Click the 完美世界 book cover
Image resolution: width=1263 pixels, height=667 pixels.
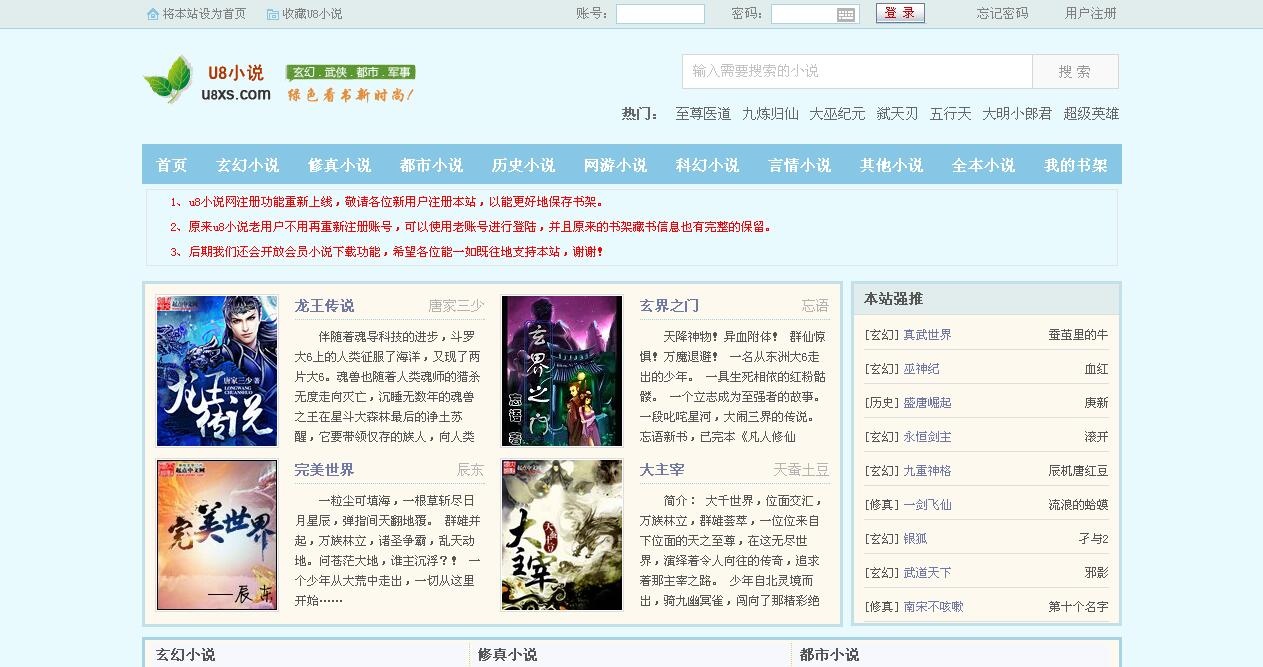(x=217, y=535)
